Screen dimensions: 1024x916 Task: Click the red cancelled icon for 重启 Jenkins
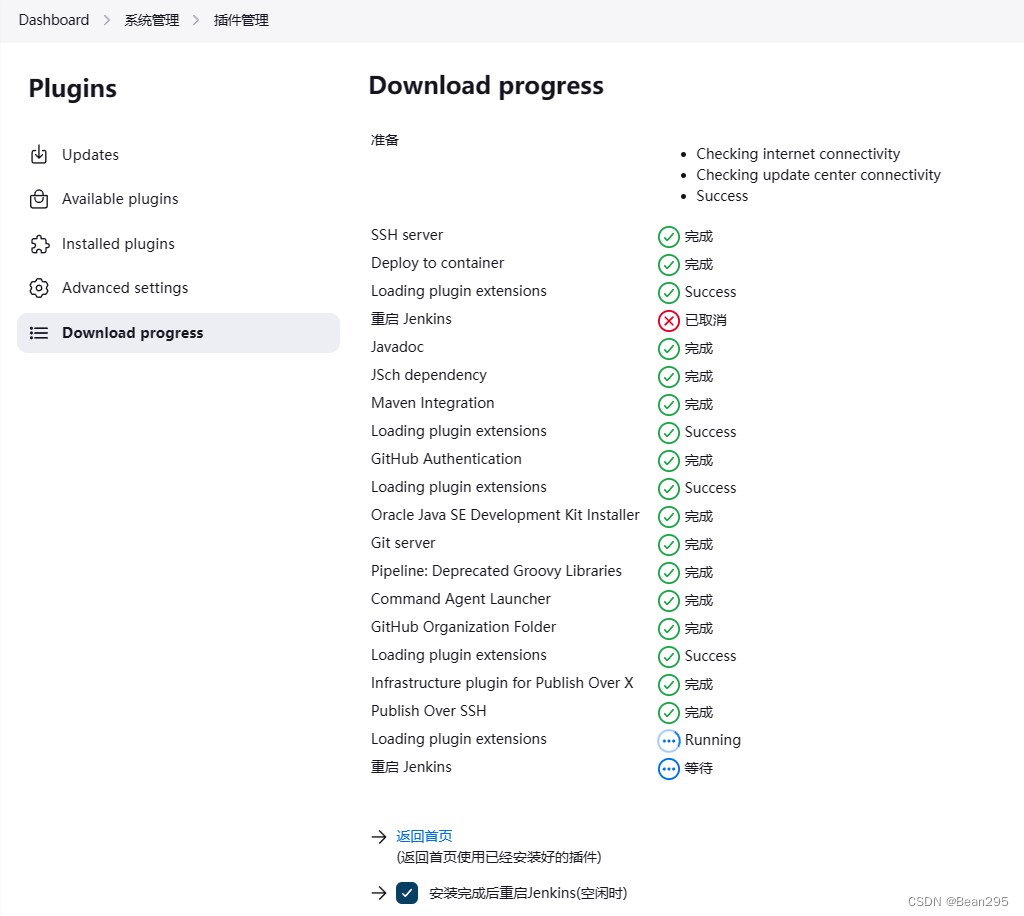[669, 321]
